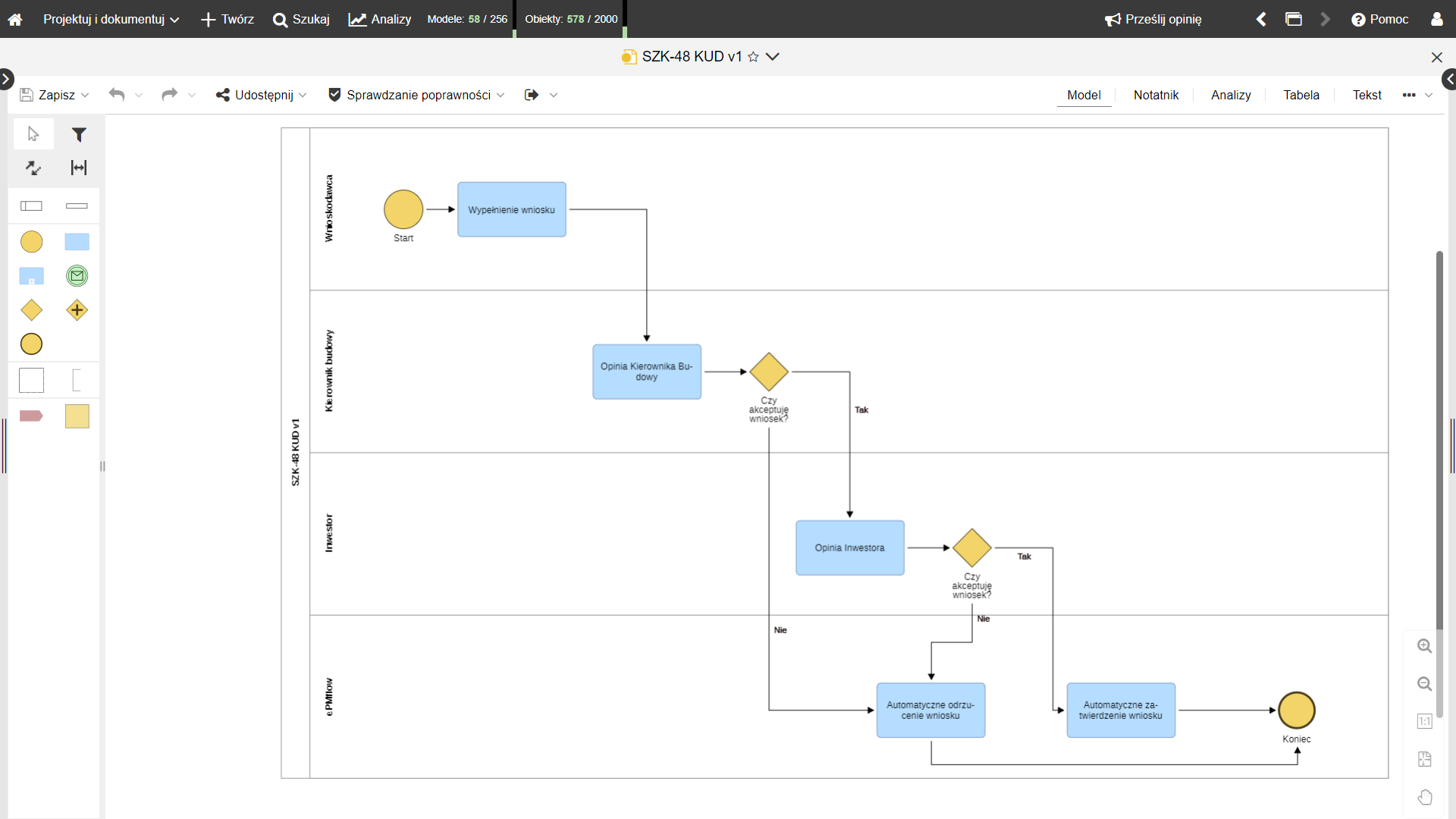Toggle favorite star next to SZK-48 KUD v1

pos(753,57)
